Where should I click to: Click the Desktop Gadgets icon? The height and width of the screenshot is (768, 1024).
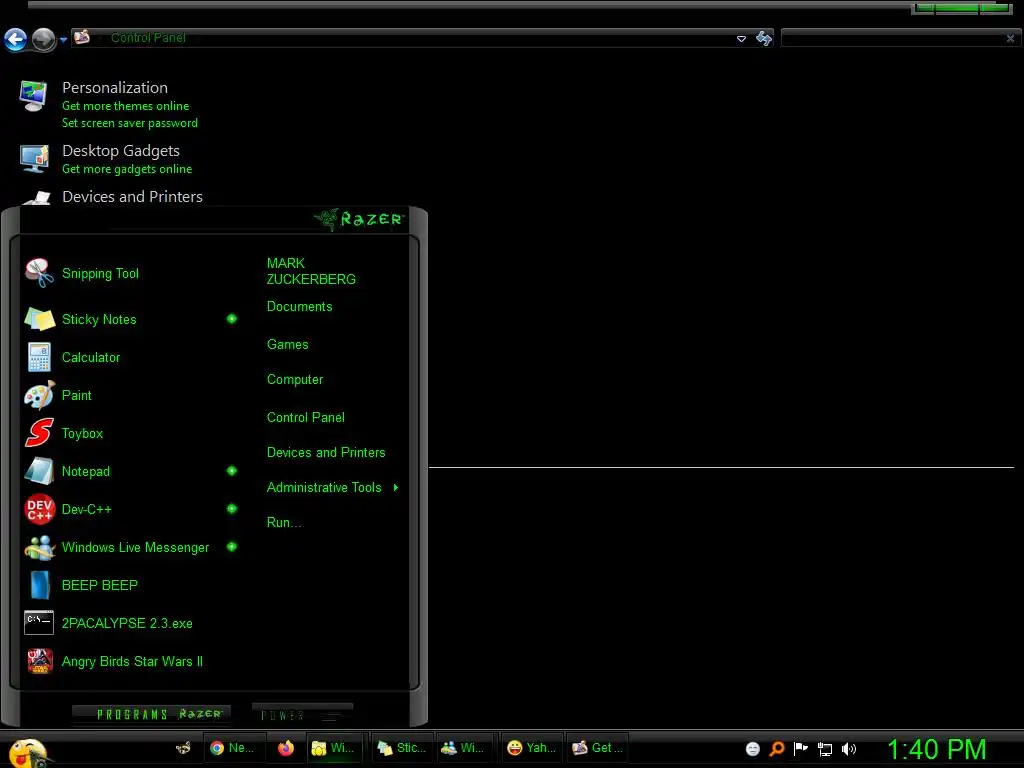pos(34,159)
